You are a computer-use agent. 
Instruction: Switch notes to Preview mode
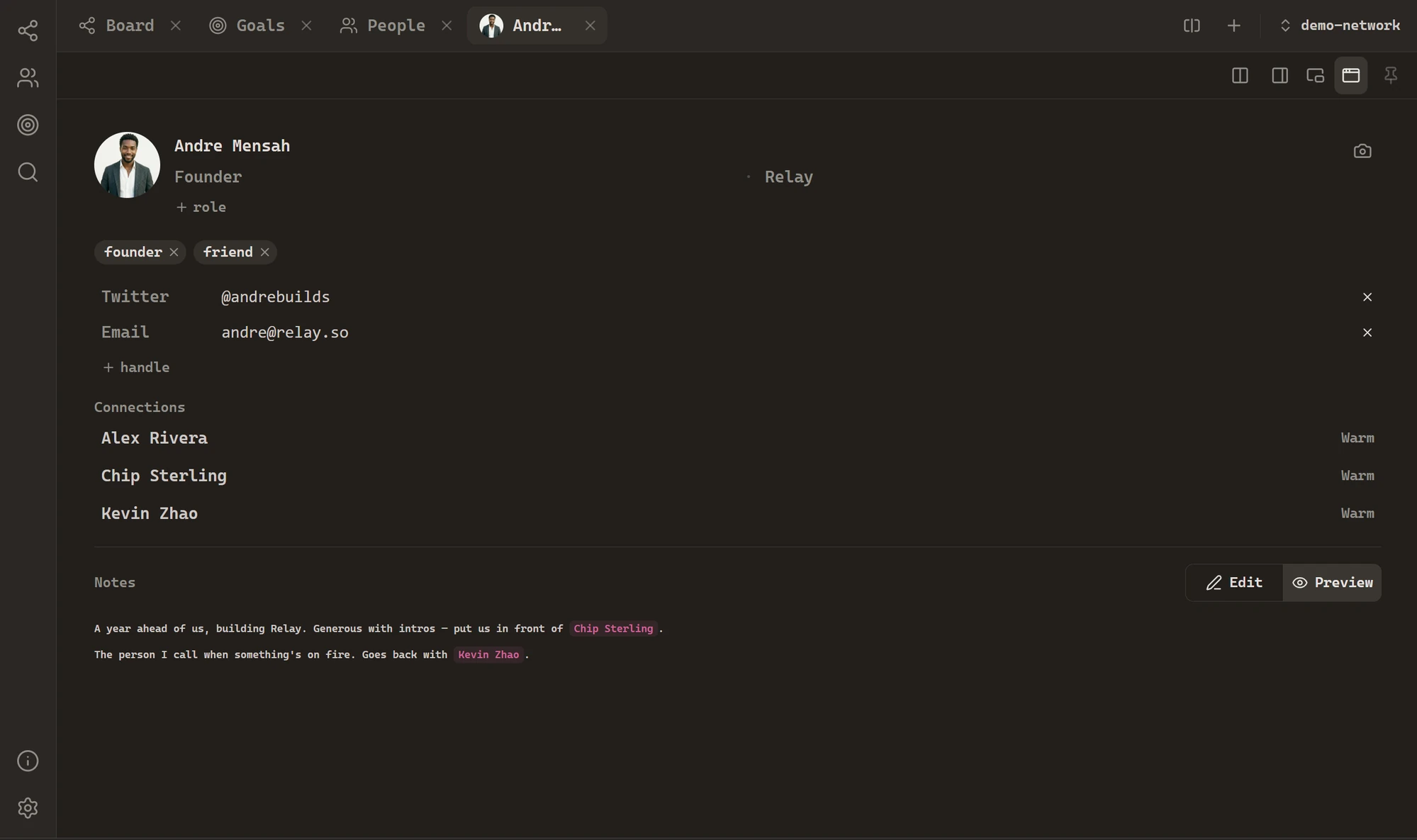click(1332, 583)
